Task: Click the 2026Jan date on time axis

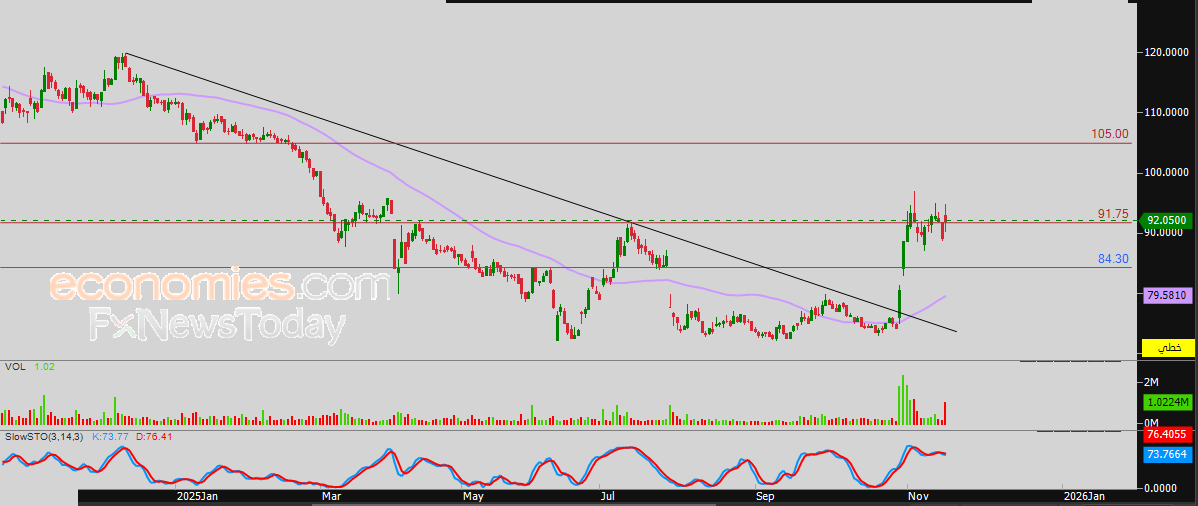Action: [1083, 496]
